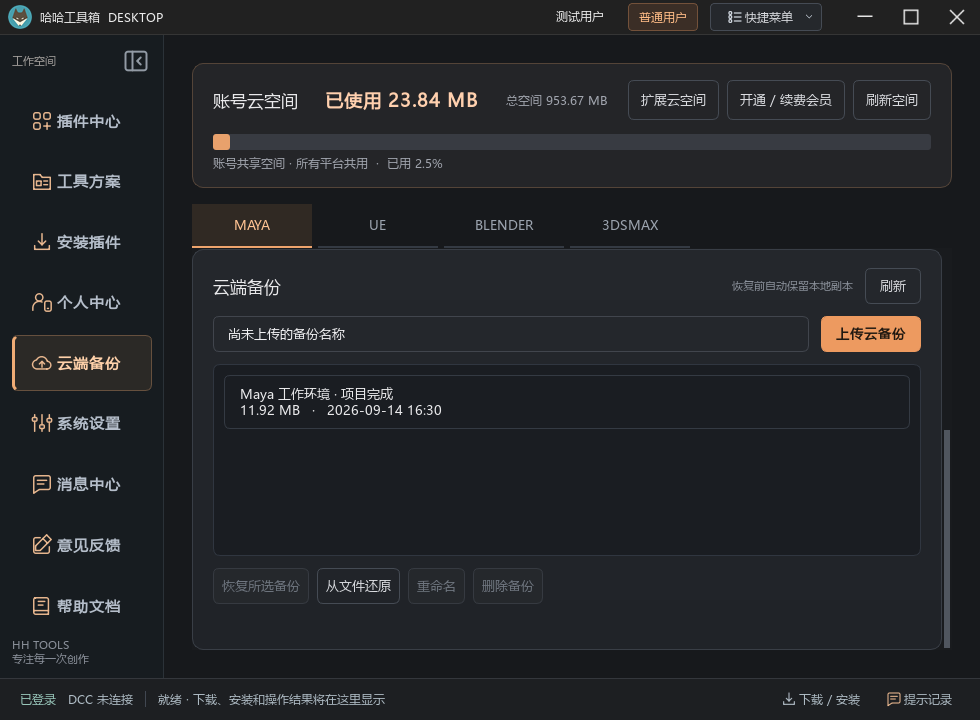Open 帮助文档 from the sidebar
The width and height of the screenshot is (980, 720).
(82, 606)
